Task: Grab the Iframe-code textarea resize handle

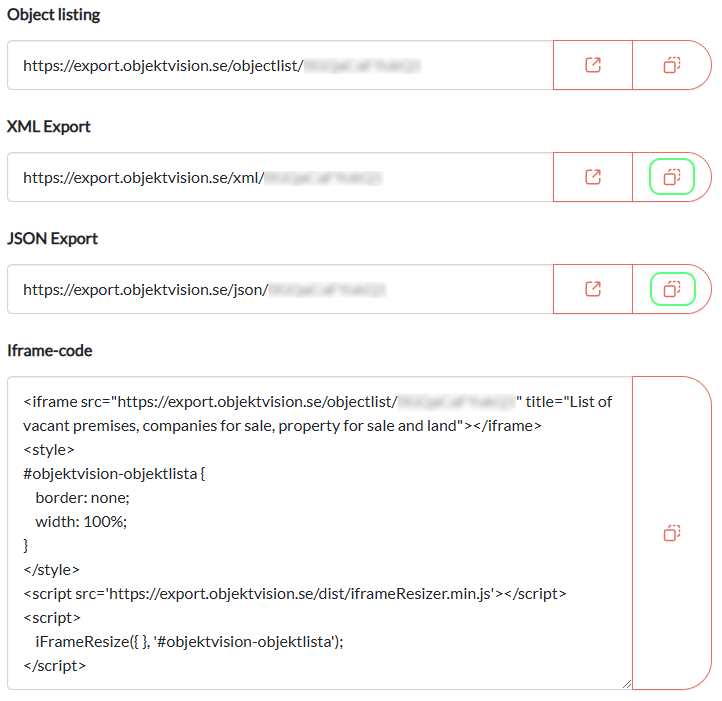Action: coord(627,684)
